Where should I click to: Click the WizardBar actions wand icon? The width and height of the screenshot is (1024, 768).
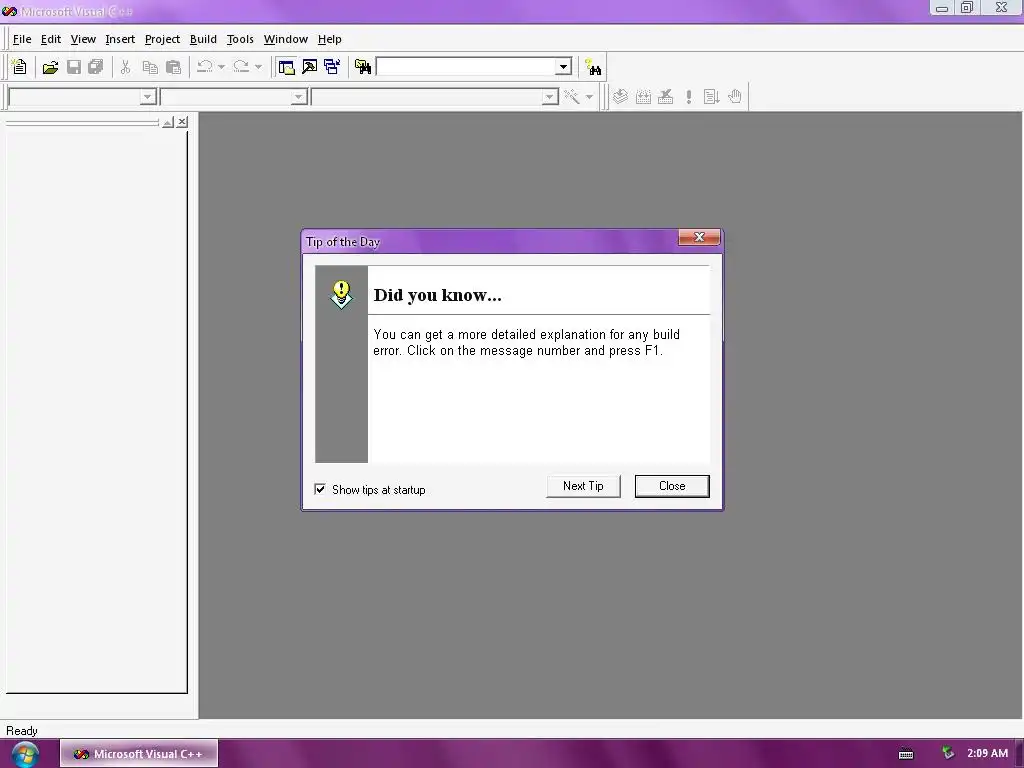572,97
